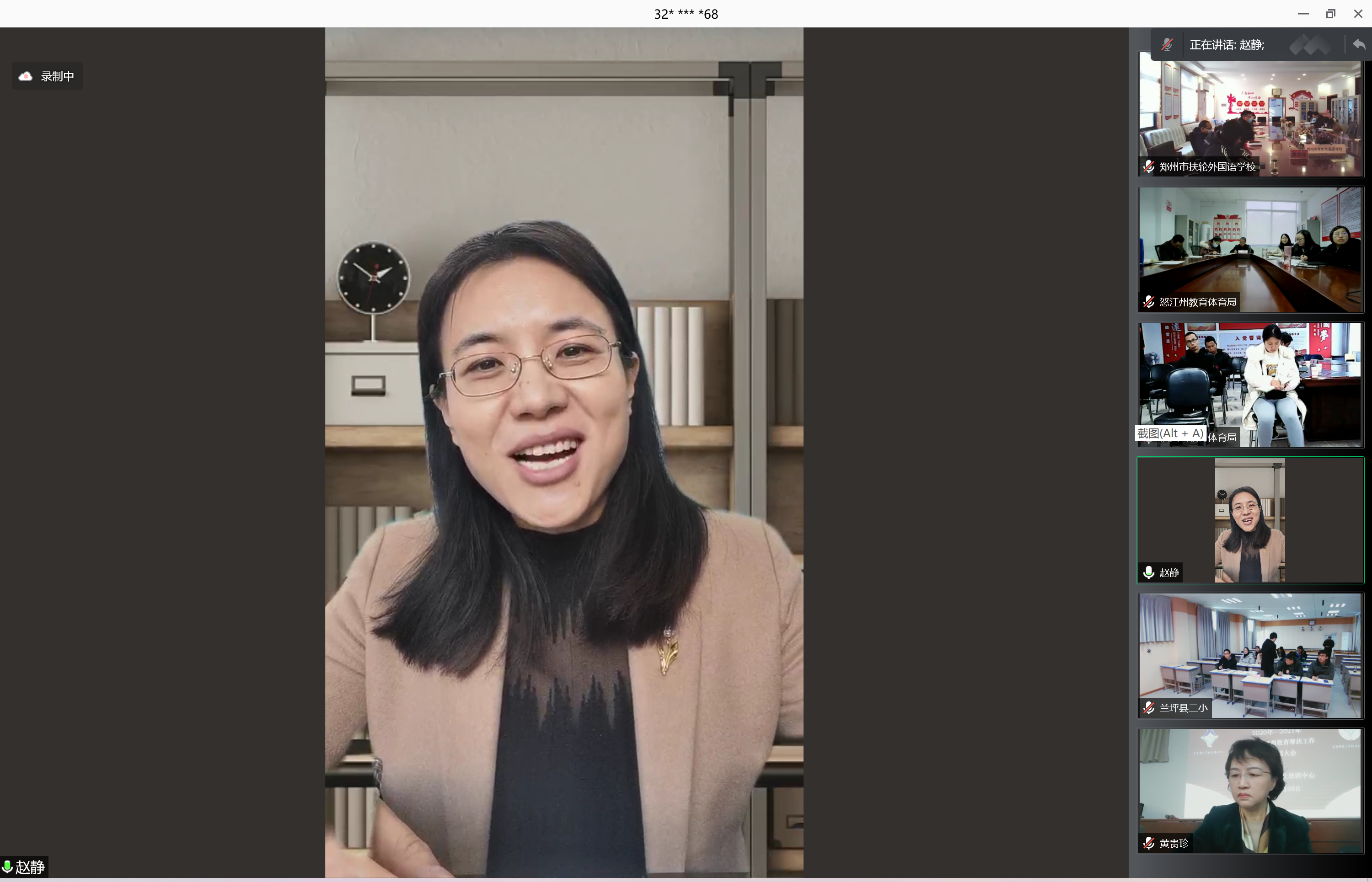Select the 赵静 participant video thumbnail

point(1250,520)
